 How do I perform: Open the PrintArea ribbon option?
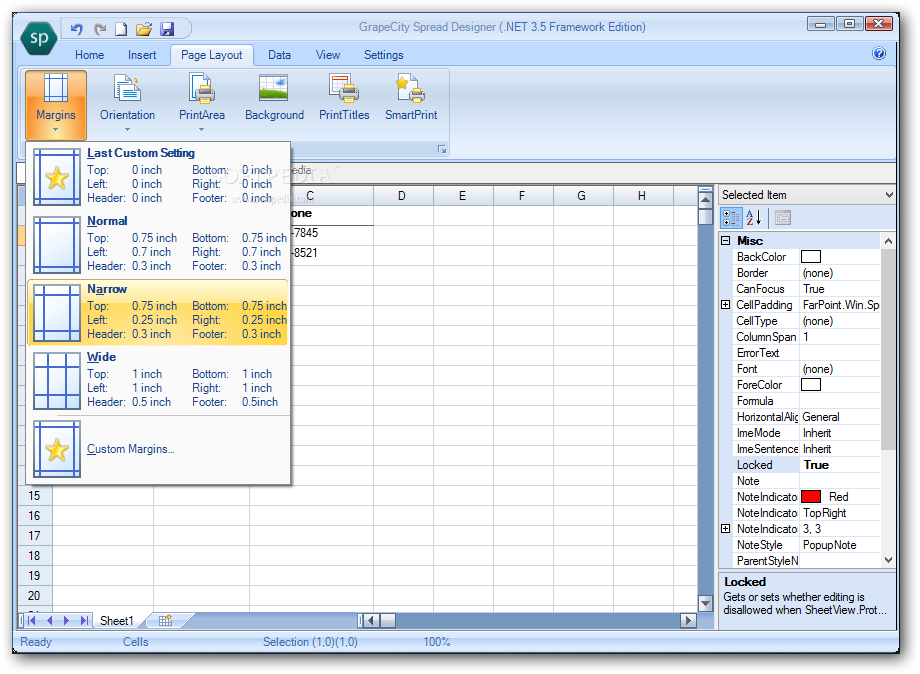pyautogui.click(x=202, y=104)
